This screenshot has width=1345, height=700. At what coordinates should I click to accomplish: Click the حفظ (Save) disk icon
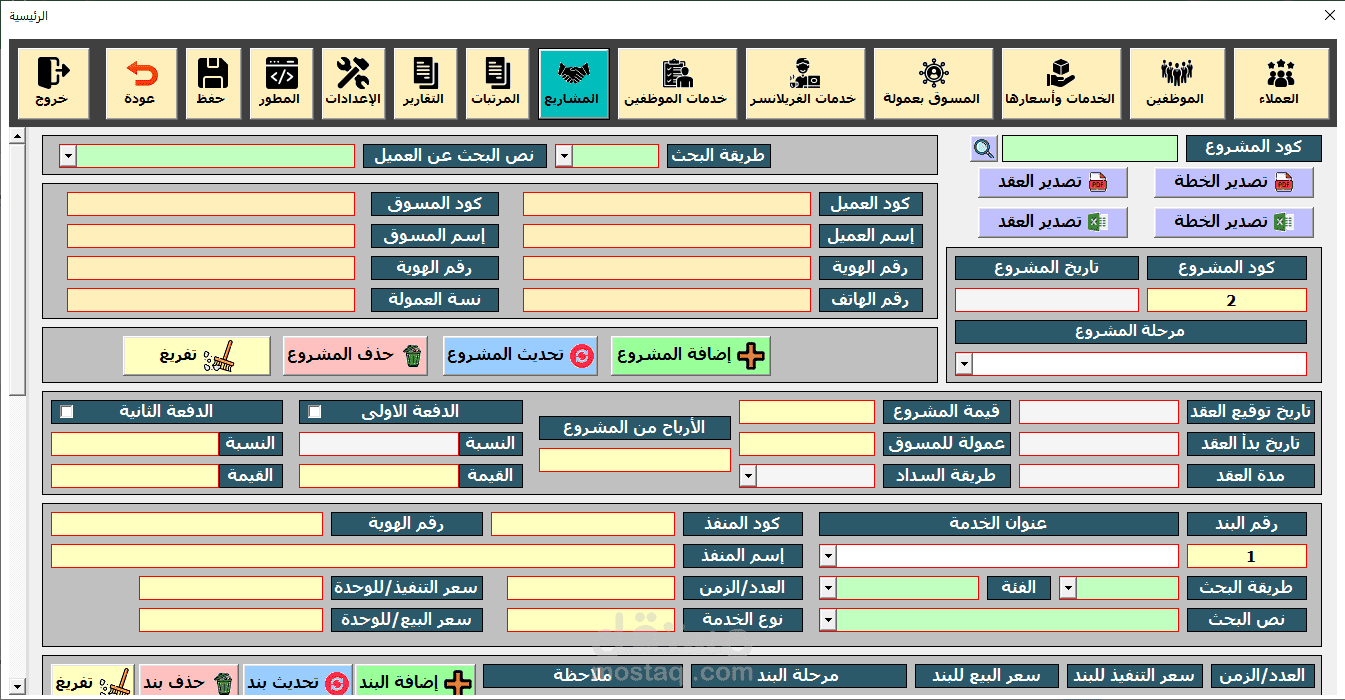tap(213, 82)
